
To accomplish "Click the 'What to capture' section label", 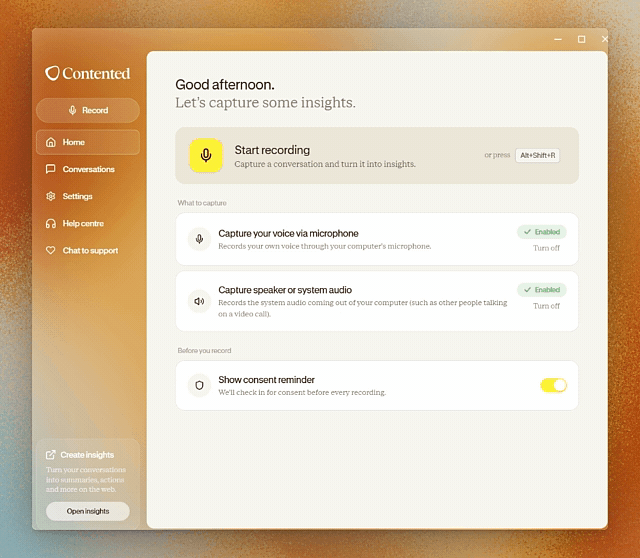I will (x=202, y=203).
